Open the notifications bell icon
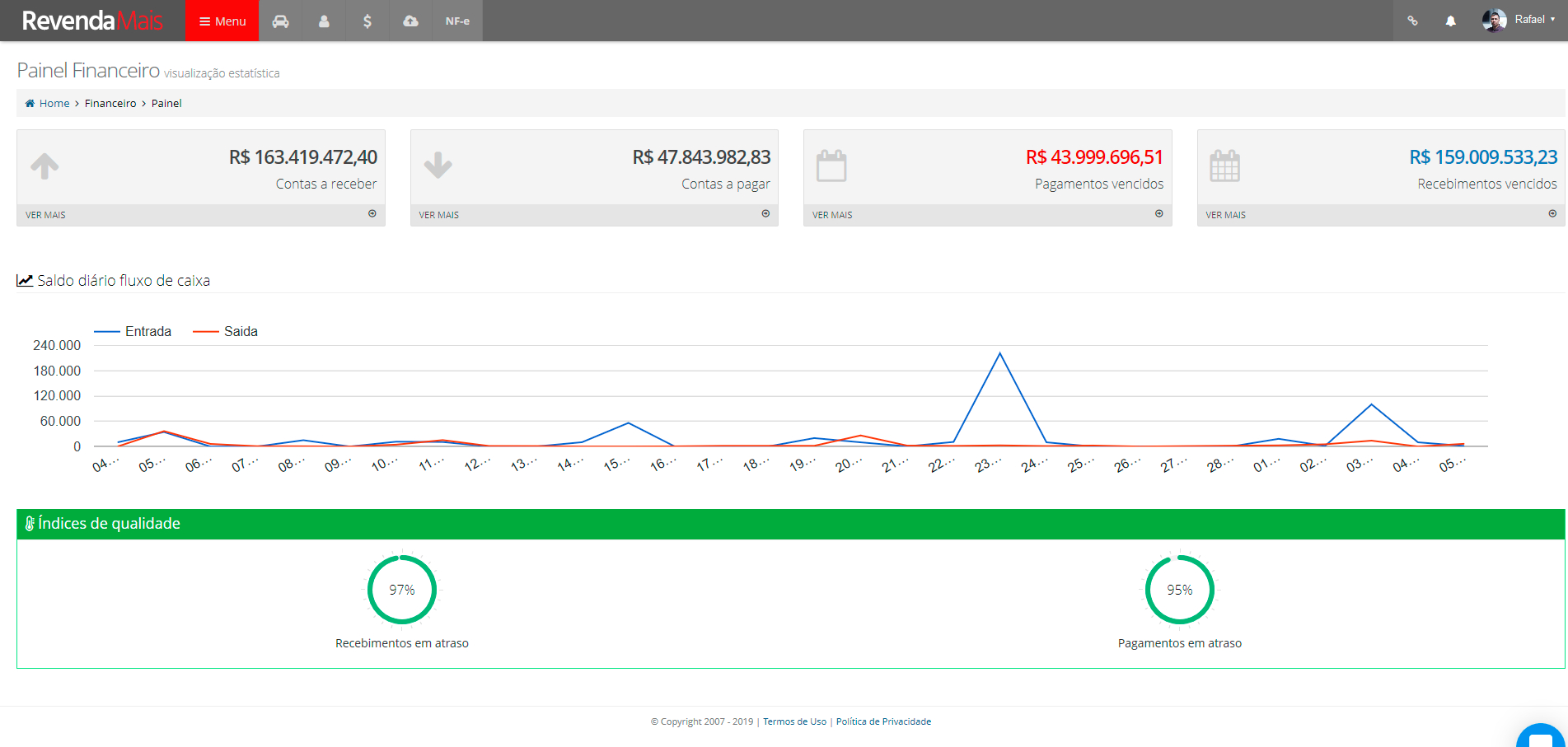 [x=1450, y=21]
